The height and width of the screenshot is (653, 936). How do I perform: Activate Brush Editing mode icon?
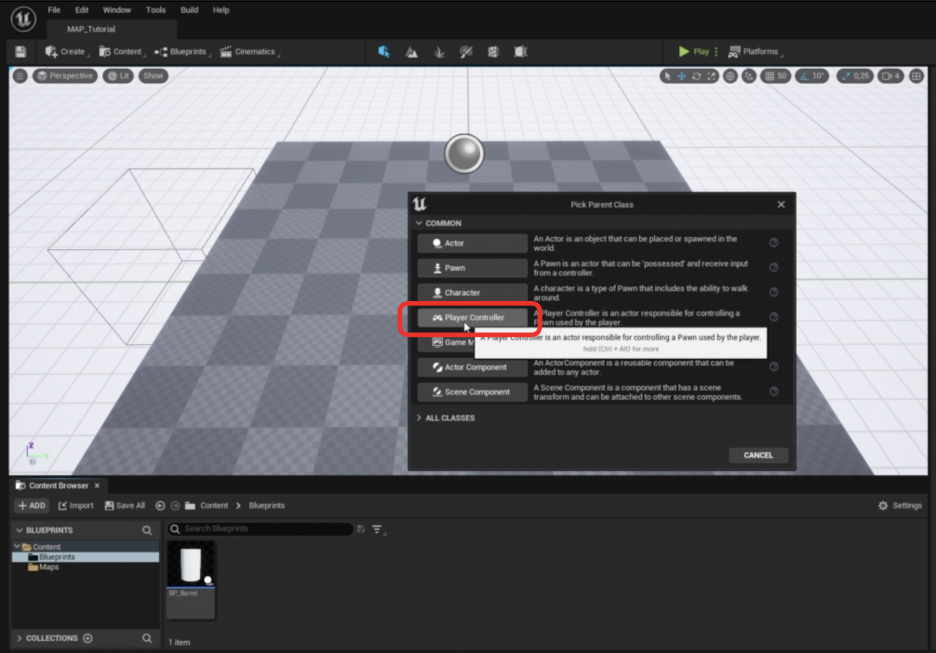[x=521, y=52]
